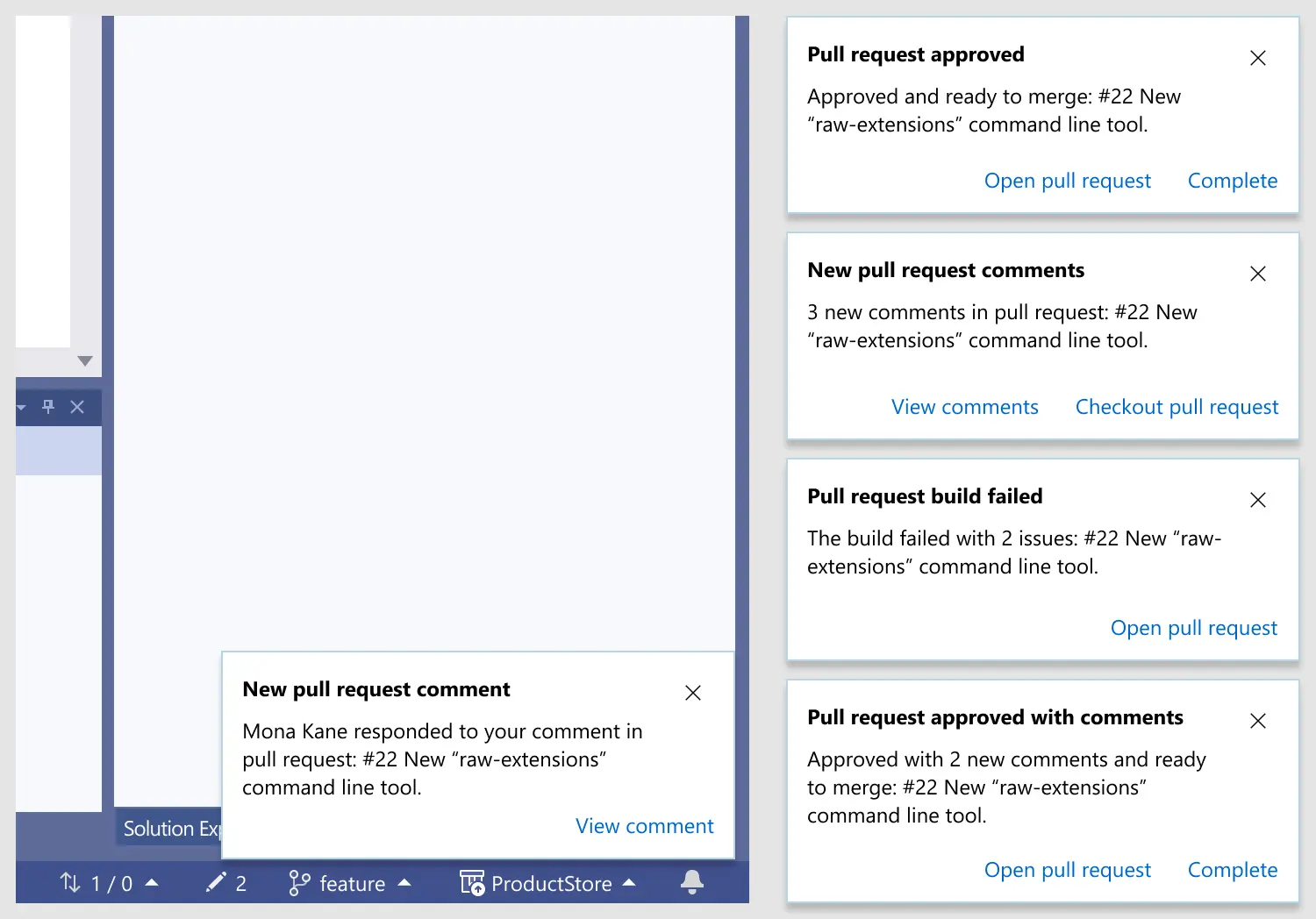Click "Complete" to merge pull request #22

click(x=1232, y=181)
